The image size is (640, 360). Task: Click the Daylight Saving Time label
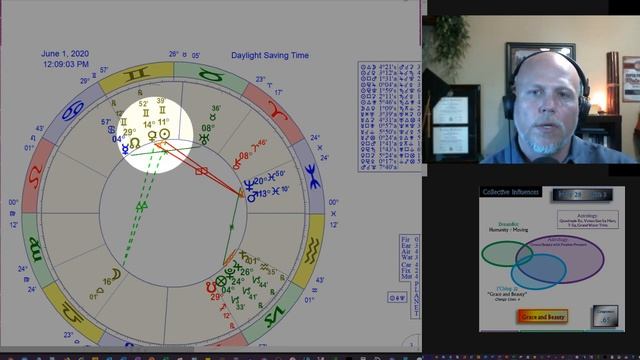270,55
